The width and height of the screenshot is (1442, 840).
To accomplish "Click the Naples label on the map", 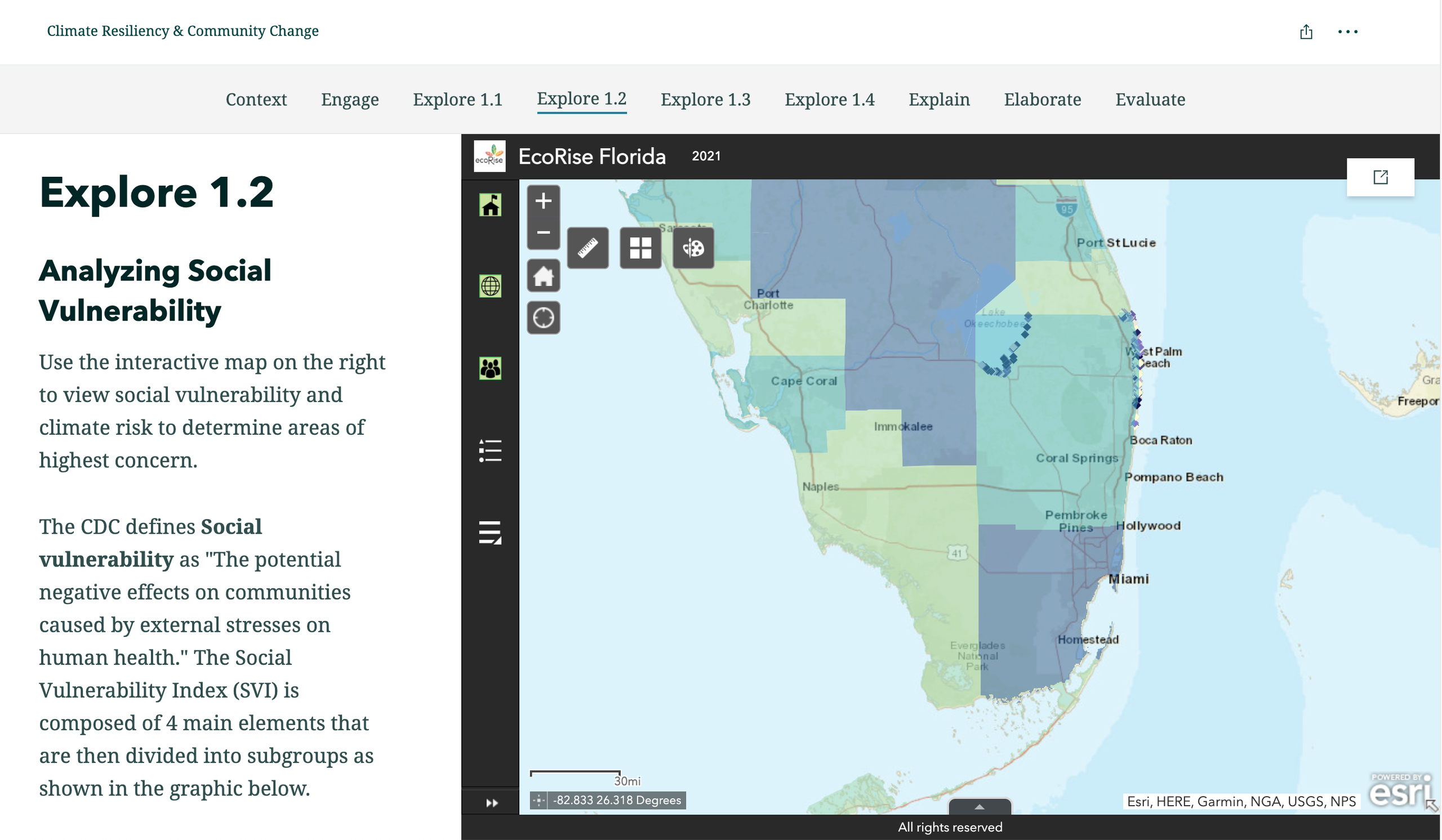I will [x=821, y=486].
